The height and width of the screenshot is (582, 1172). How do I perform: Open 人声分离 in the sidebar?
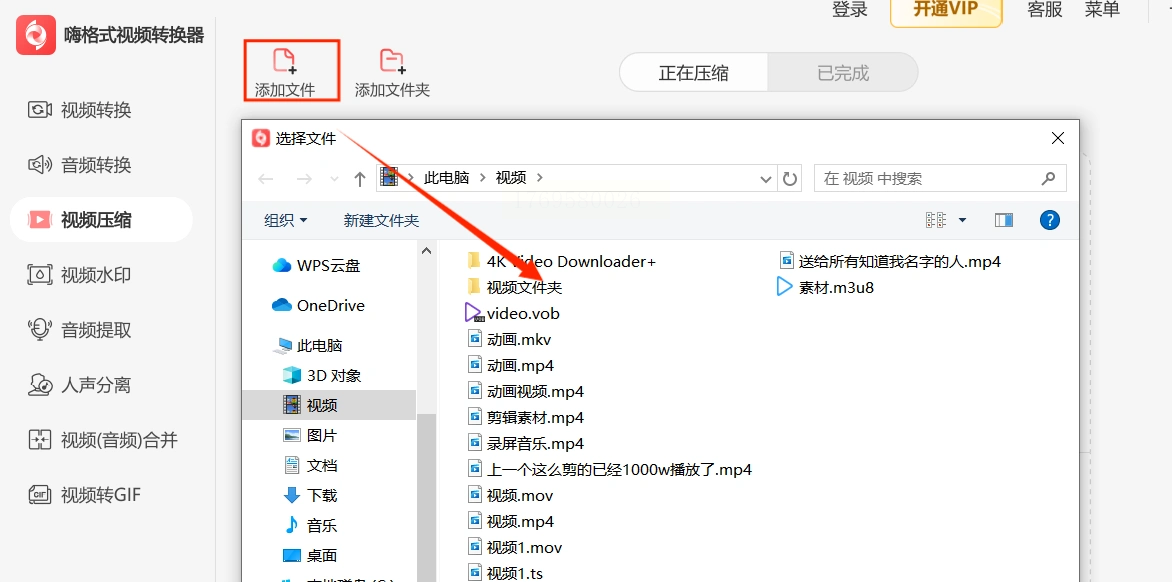click(x=79, y=385)
